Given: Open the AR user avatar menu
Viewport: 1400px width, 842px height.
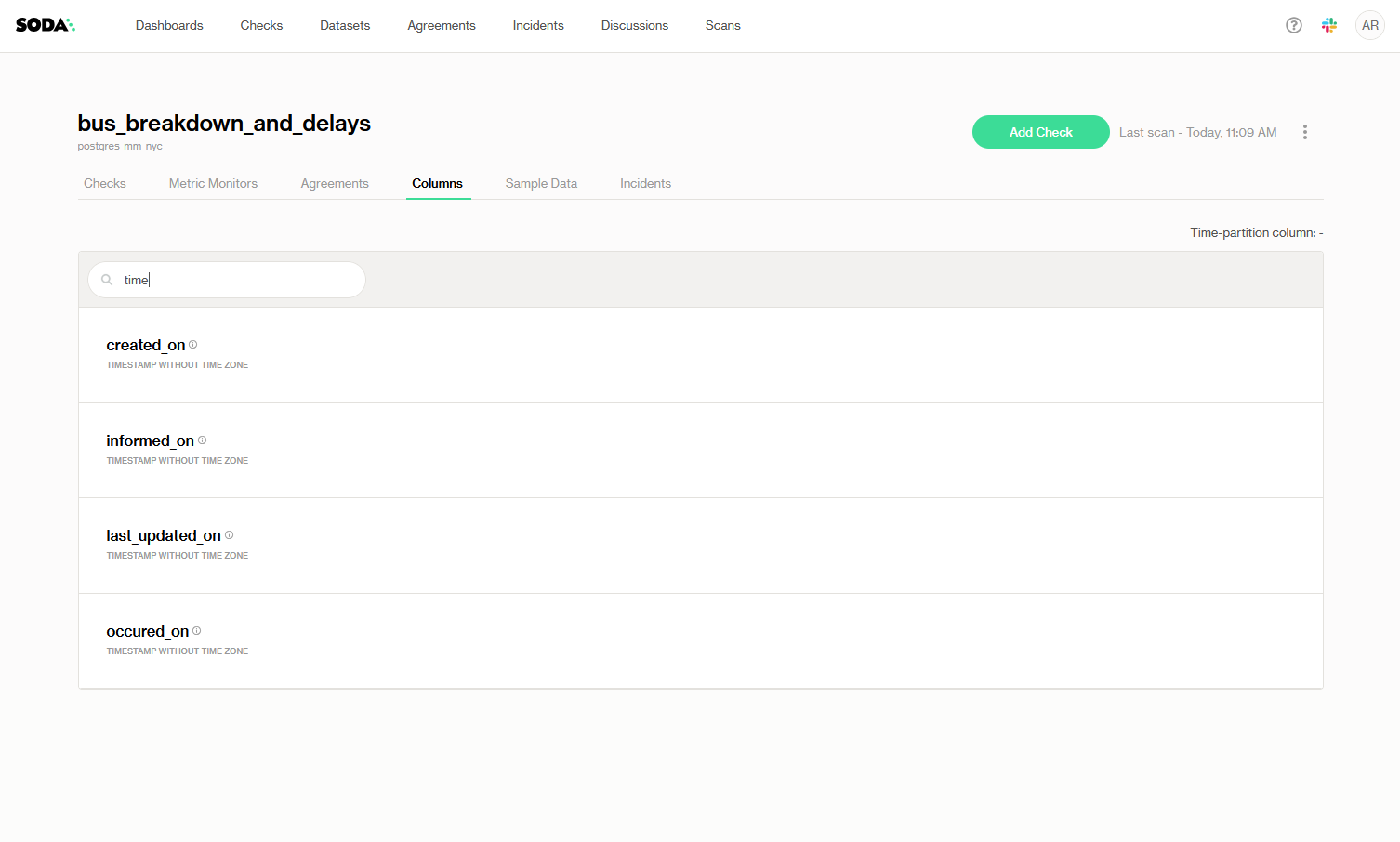Looking at the screenshot, I should [x=1369, y=25].
